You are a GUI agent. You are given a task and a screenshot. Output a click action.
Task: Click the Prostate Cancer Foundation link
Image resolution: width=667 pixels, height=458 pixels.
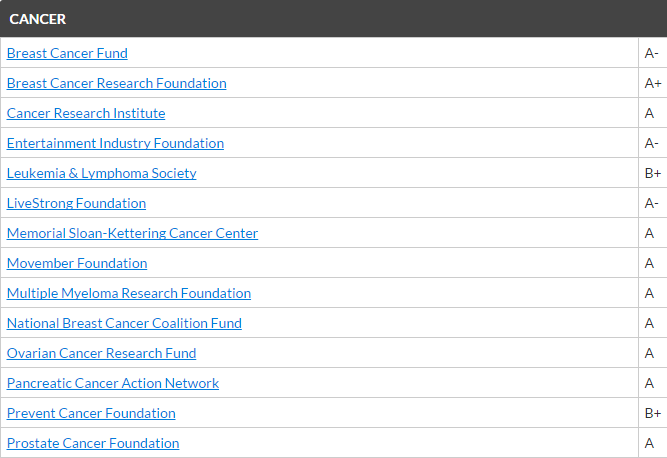[93, 443]
